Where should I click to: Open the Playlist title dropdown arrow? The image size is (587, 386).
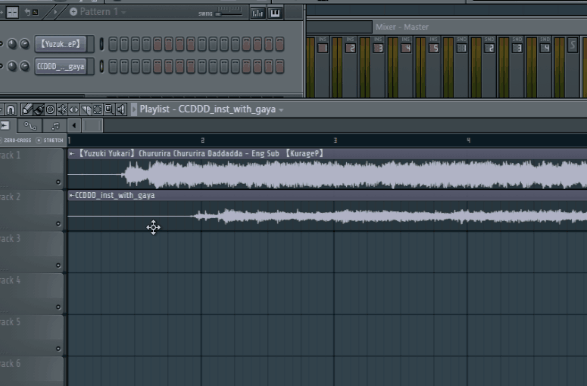tap(281, 110)
